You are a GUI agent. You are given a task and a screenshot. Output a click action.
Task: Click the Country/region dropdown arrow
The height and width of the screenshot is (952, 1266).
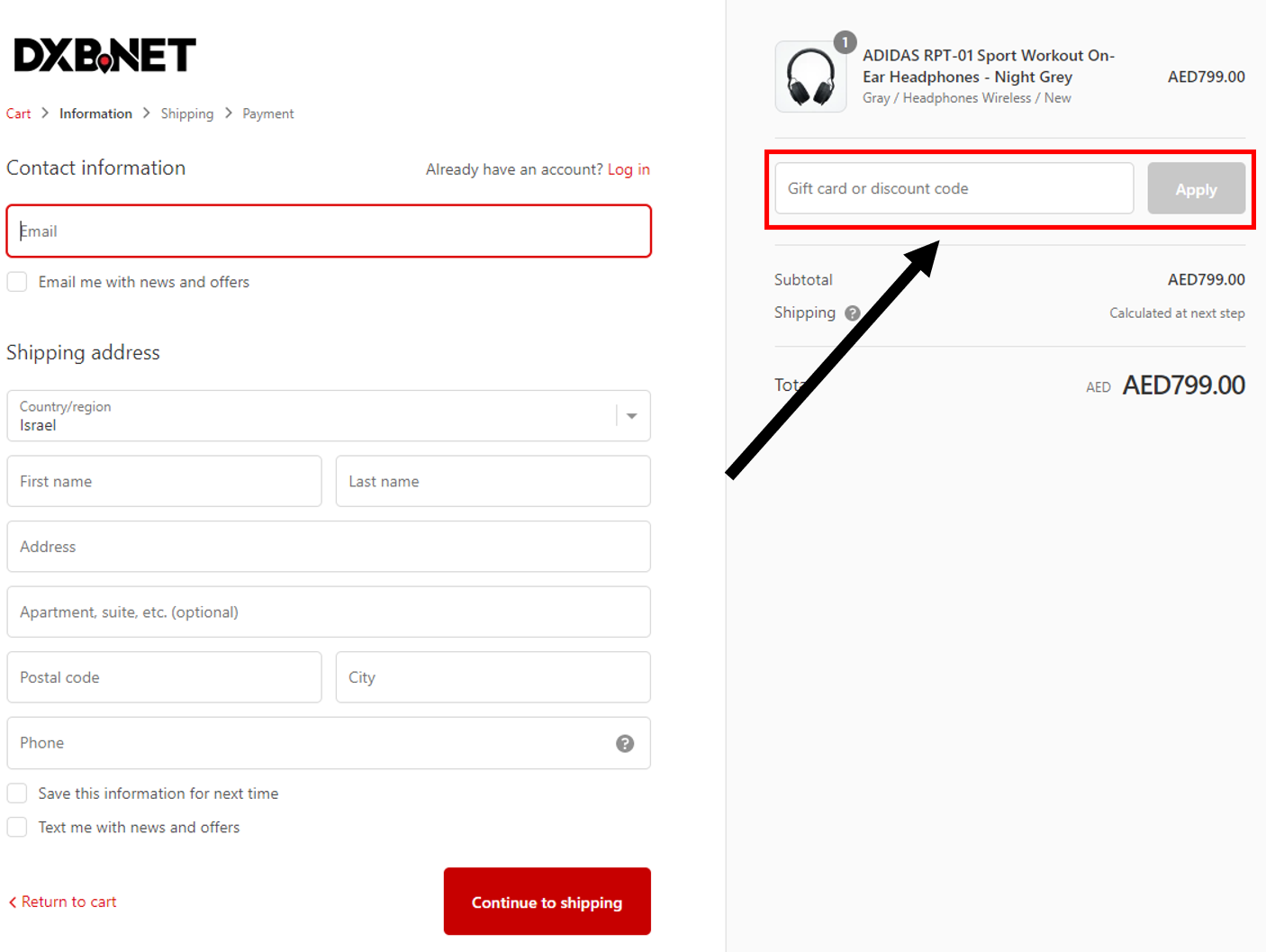(x=629, y=416)
